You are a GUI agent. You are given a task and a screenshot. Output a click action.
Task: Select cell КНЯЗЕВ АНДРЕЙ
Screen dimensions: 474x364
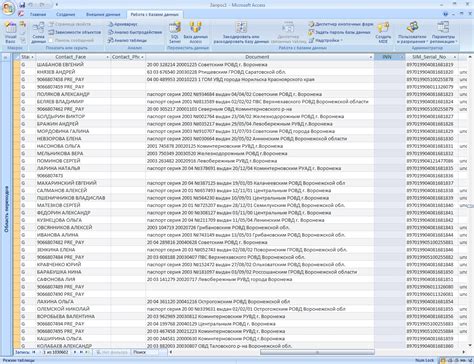pyautogui.click(x=73, y=72)
